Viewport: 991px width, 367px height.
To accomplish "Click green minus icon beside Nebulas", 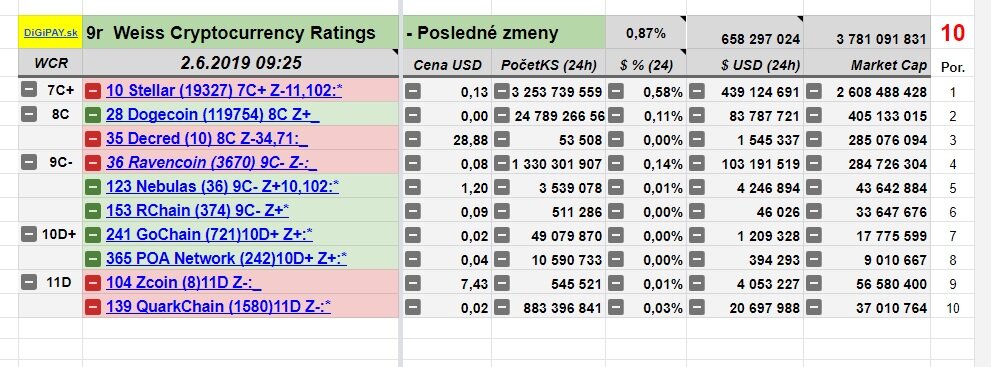I will [x=93, y=187].
